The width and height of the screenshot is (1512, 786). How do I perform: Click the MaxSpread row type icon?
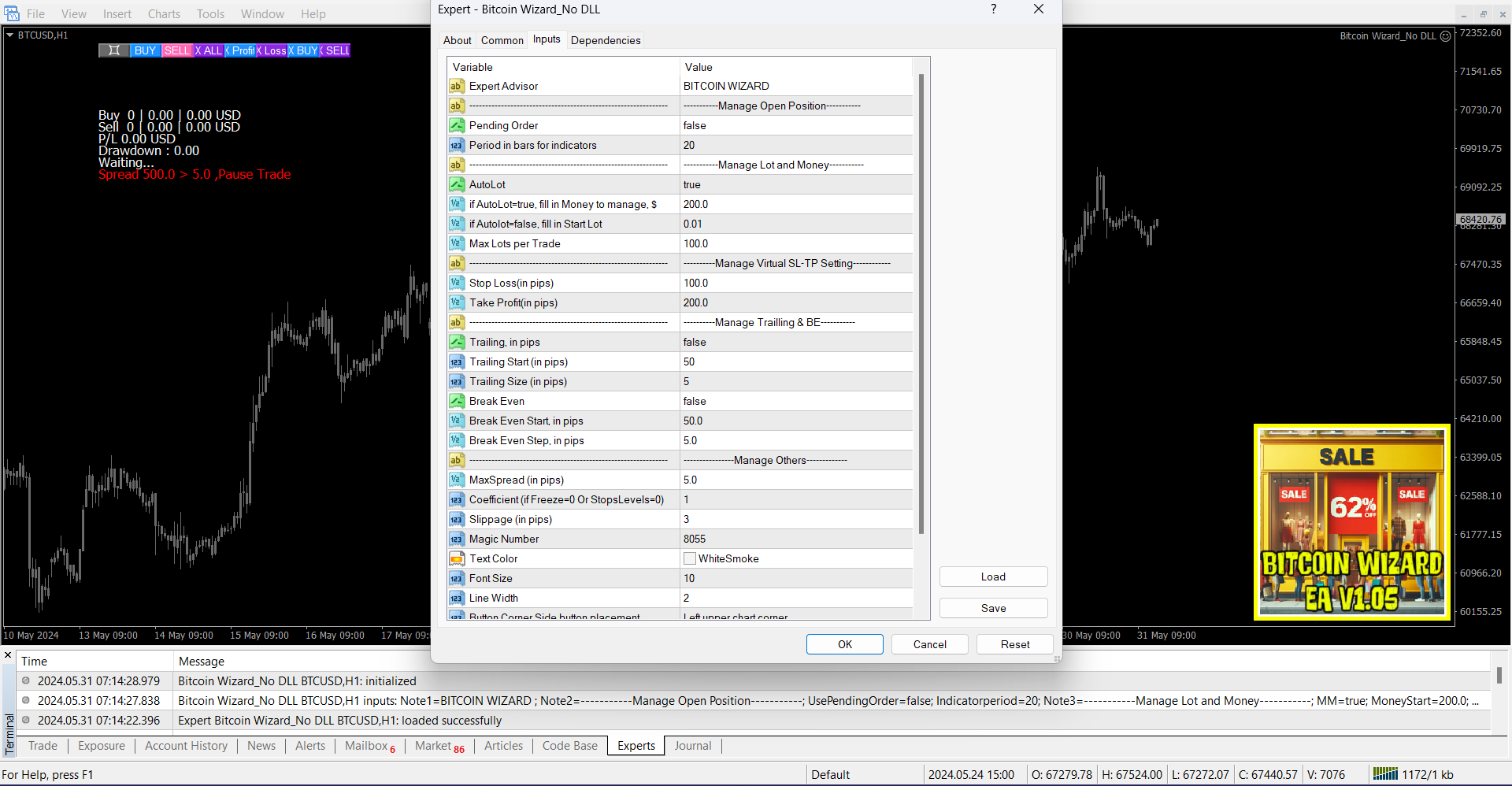[457, 480]
